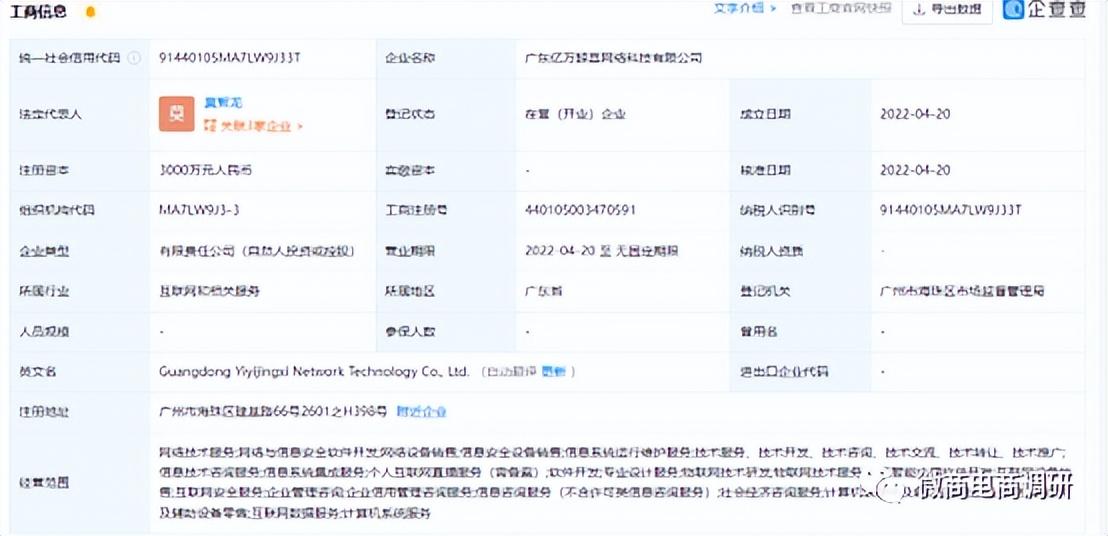This screenshot has width=1108, height=536.
Task: Open the 文字介绍 link
Action: coord(739,8)
